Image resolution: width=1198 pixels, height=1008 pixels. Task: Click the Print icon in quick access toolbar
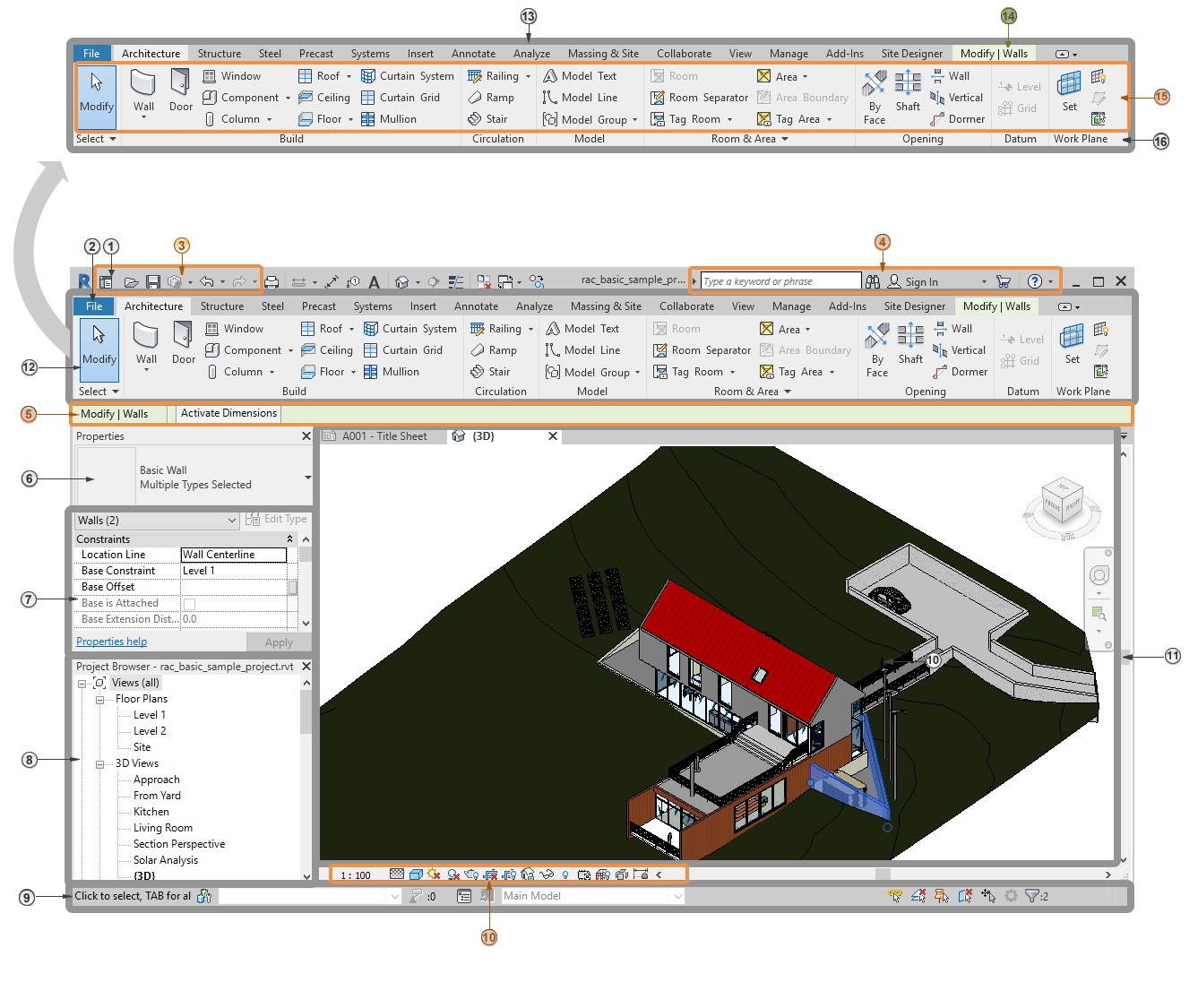(271, 282)
